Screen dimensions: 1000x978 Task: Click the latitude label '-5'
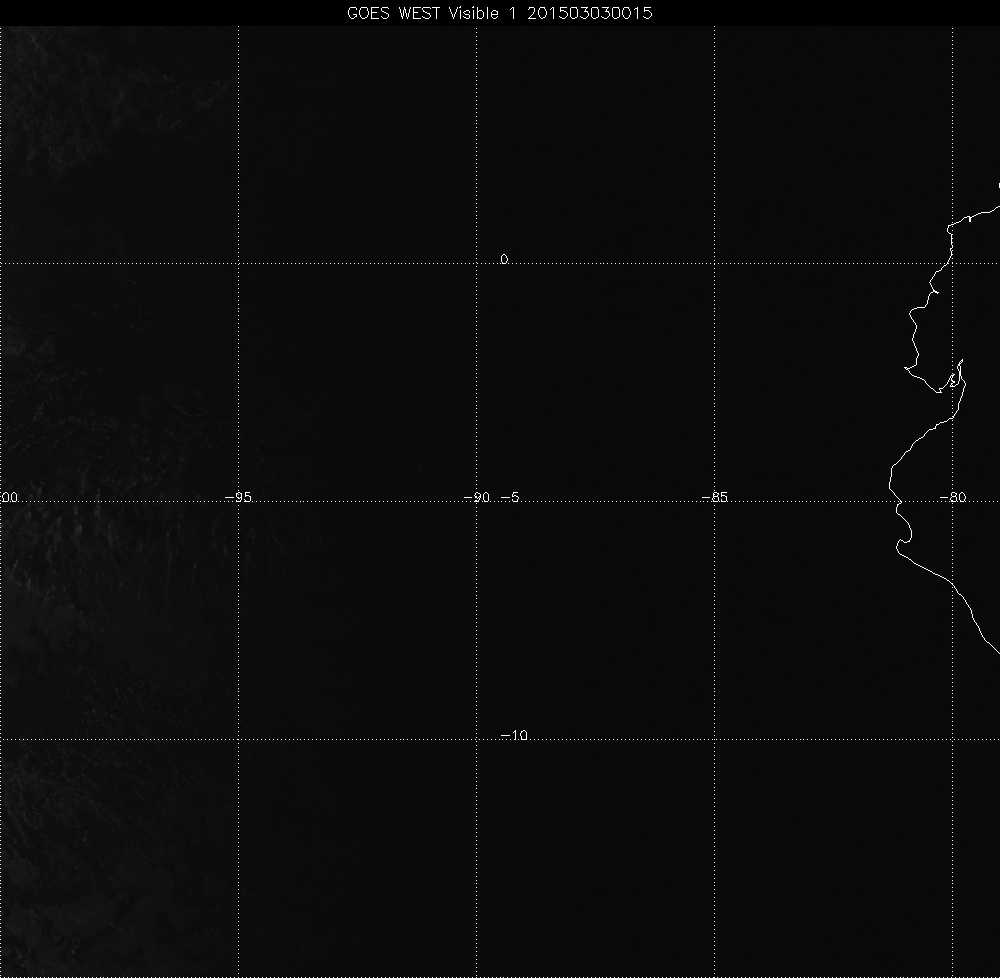[x=510, y=497]
